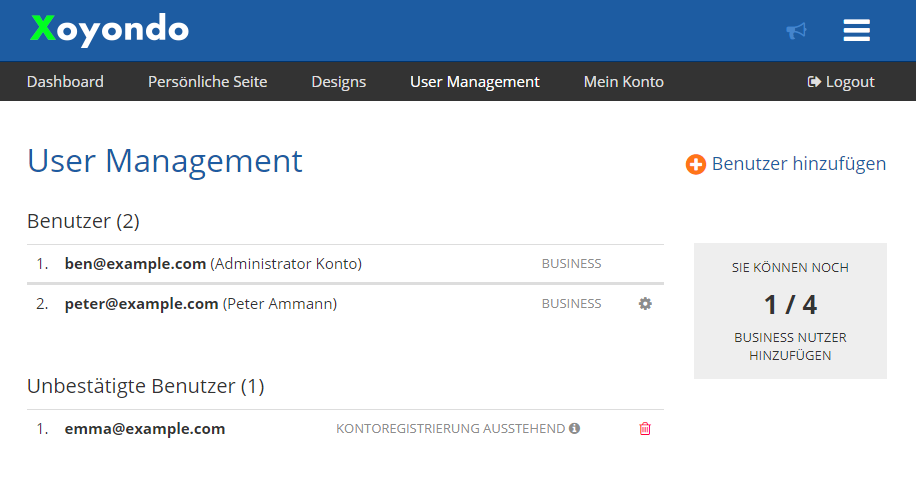Click the Logout arrow icon
The height and width of the screenshot is (483, 916).
[814, 82]
